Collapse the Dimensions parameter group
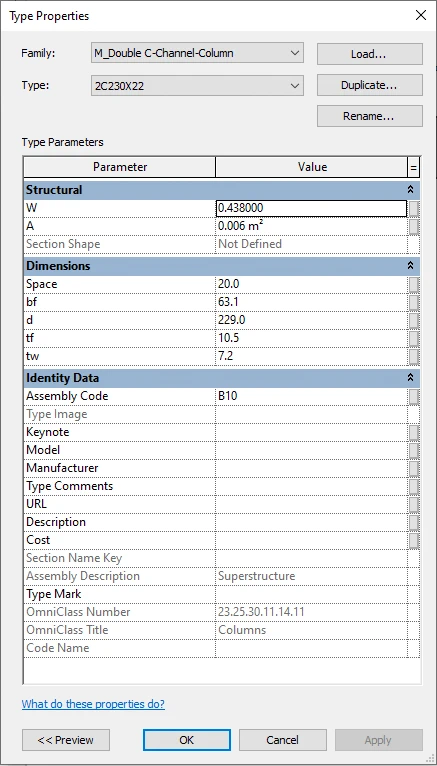Image resolution: width=437 pixels, height=766 pixels. 411,266
